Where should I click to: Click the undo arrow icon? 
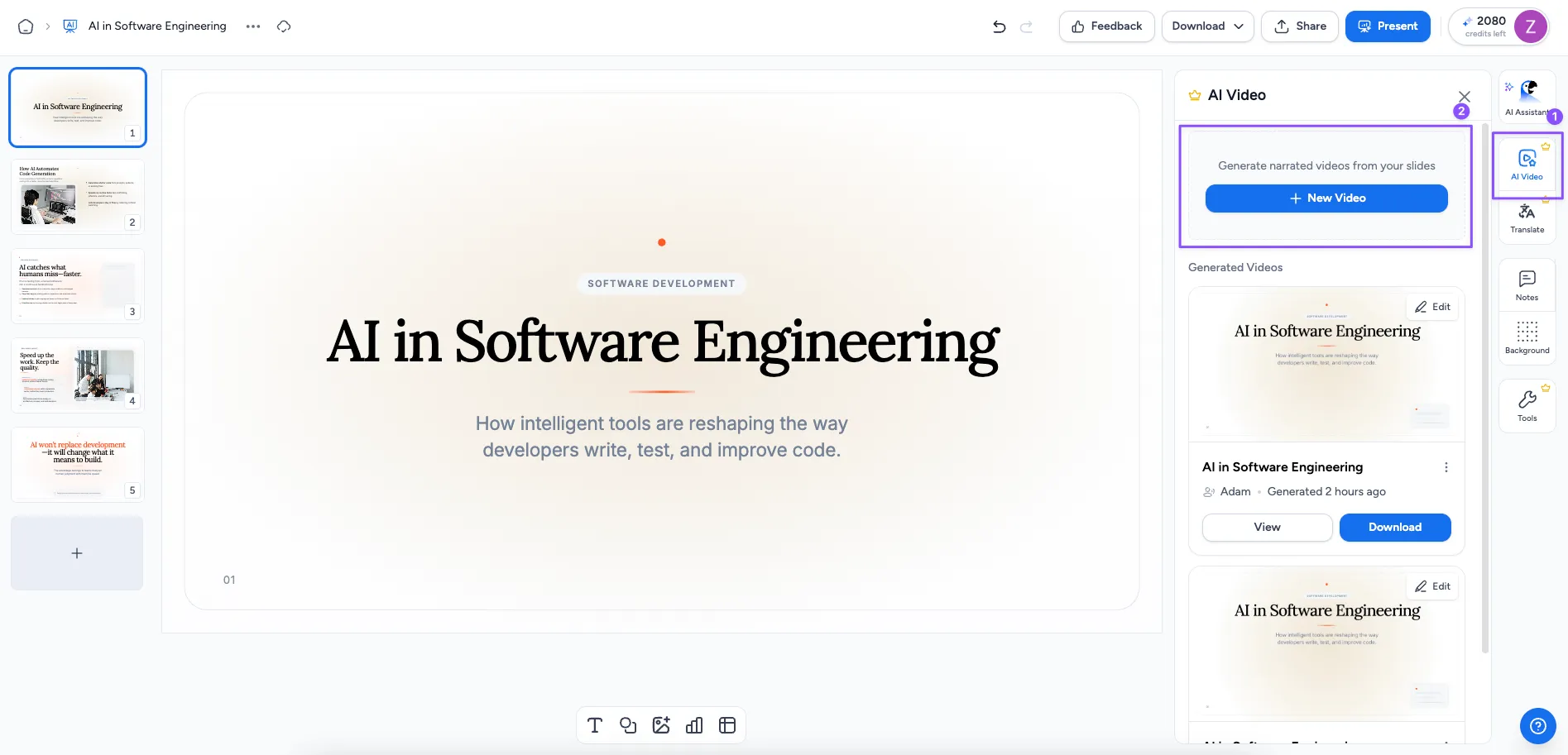click(1000, 26)
